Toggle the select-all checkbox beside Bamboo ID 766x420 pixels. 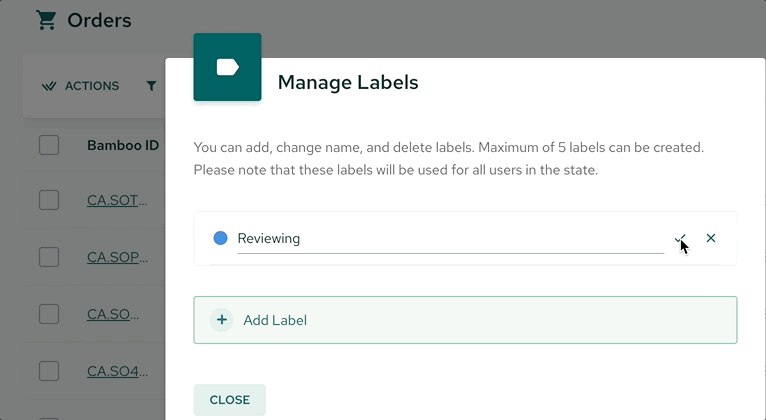point(49,145)
